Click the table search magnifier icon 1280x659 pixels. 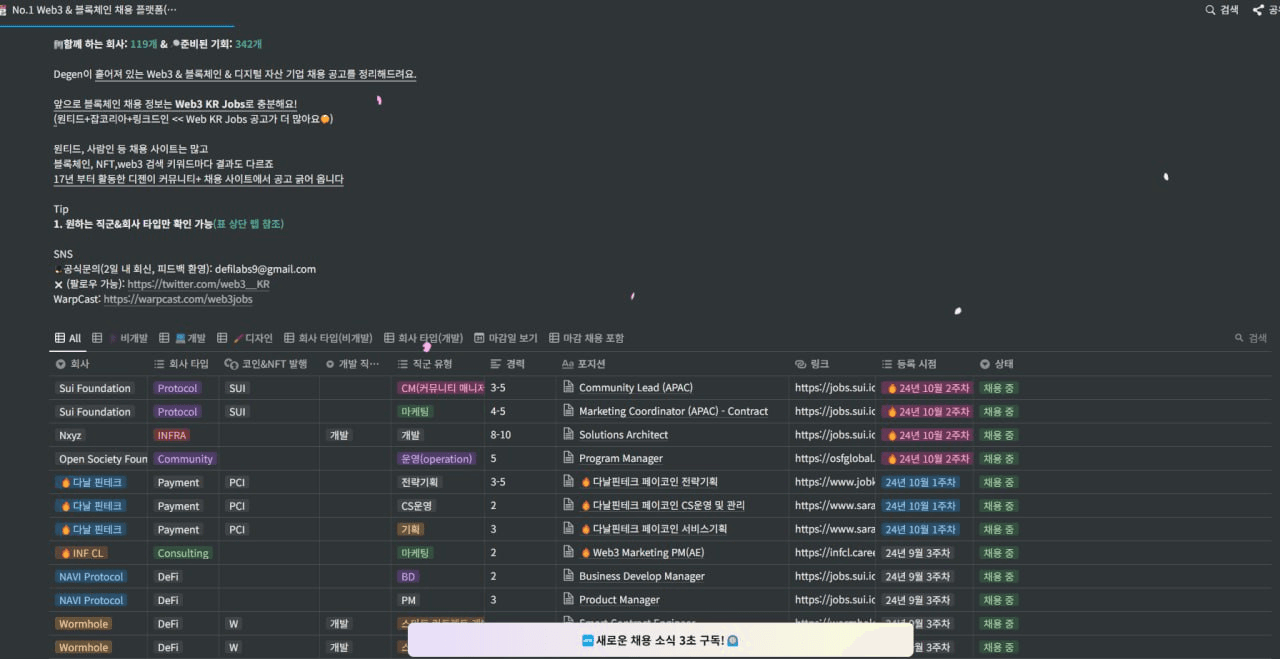(1239, 338)
